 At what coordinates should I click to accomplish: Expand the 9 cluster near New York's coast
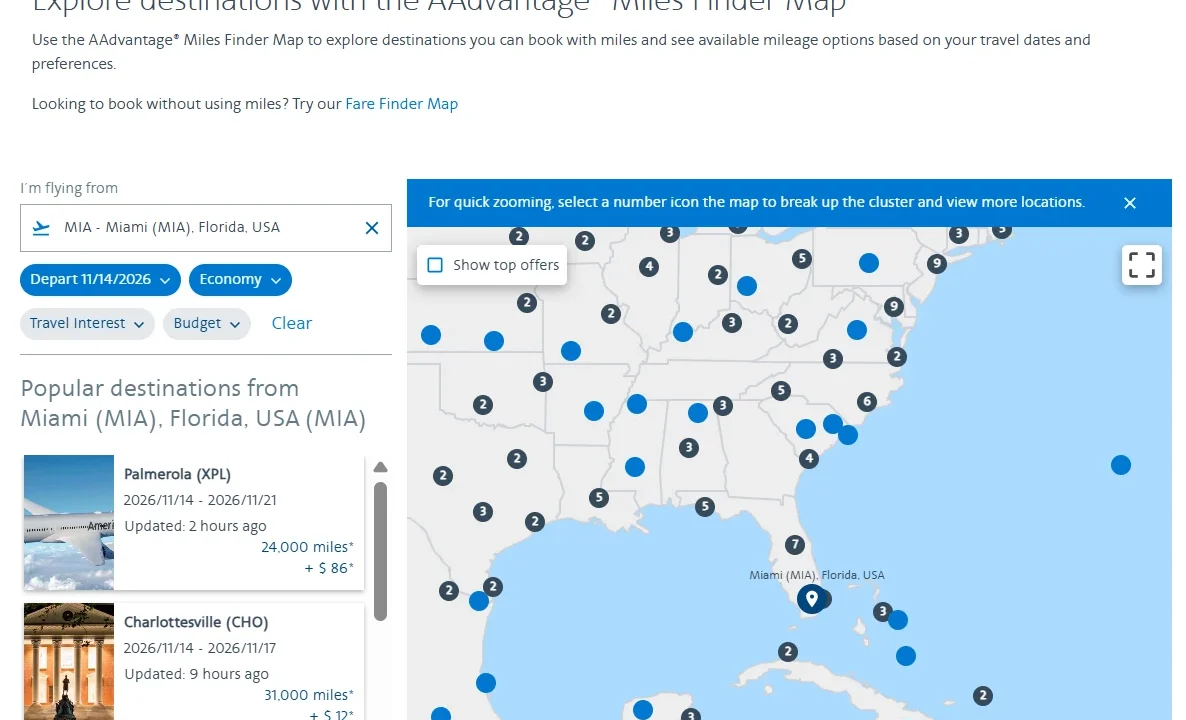[x=936, y=263]
